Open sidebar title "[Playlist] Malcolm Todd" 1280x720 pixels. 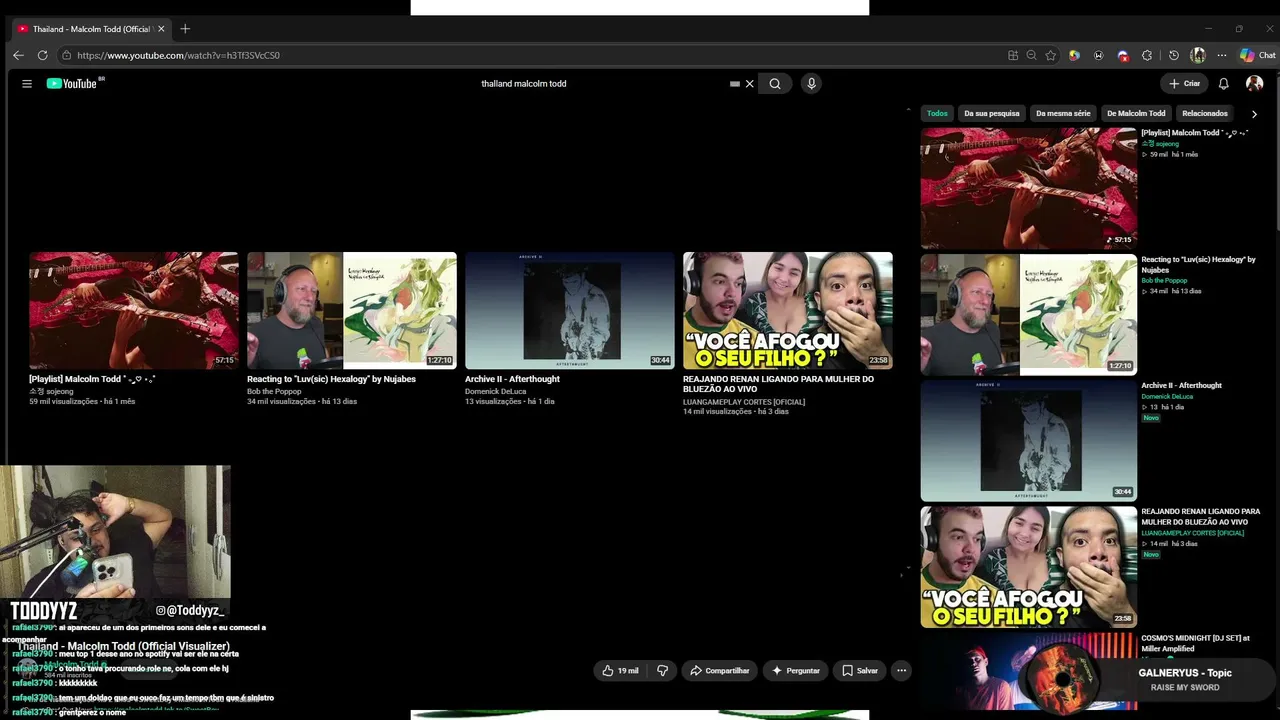(1195, 133)
